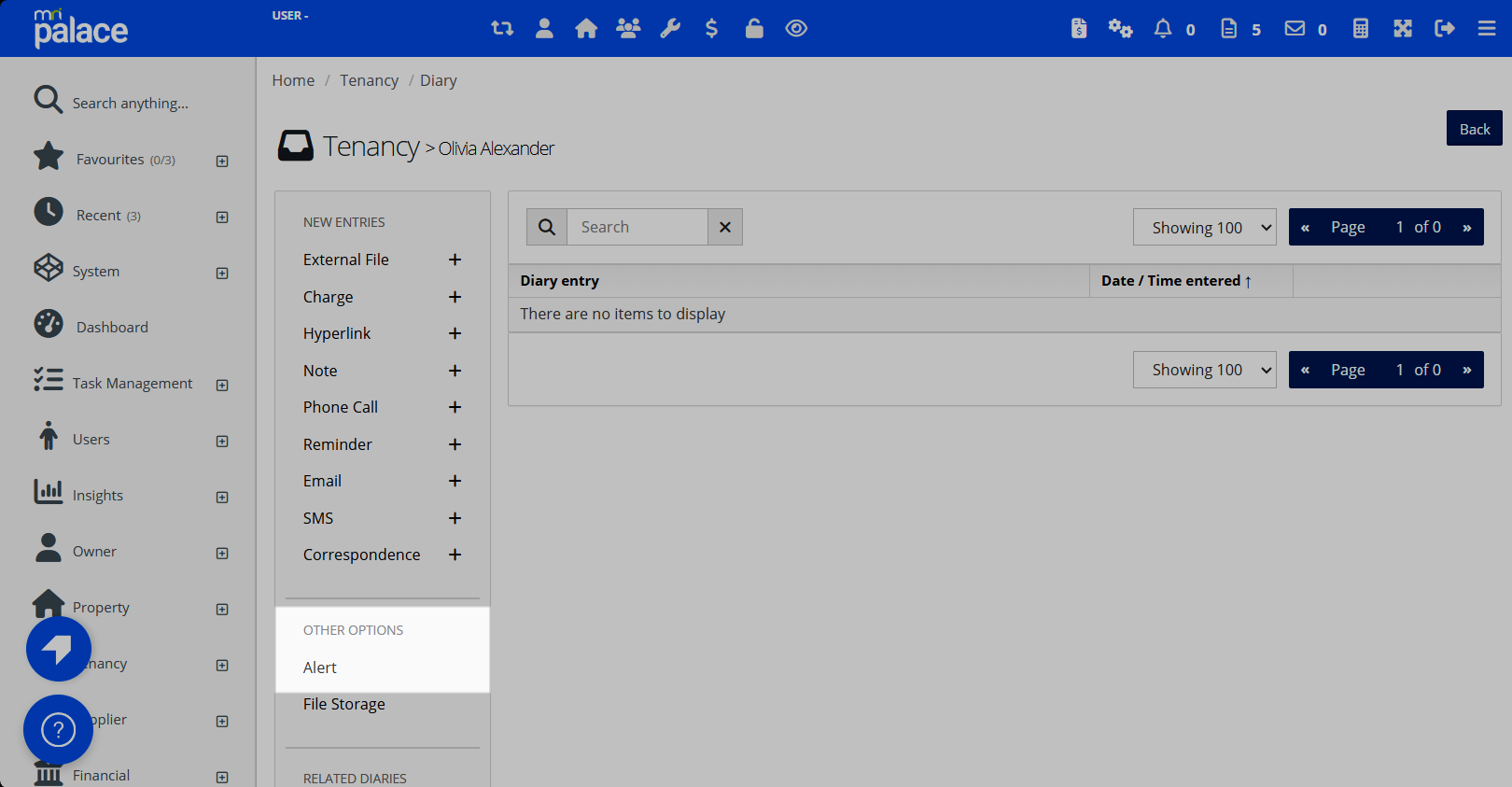Click the Back button
This screenshot has width=1512, height=787.
[x=1475, y=129]
